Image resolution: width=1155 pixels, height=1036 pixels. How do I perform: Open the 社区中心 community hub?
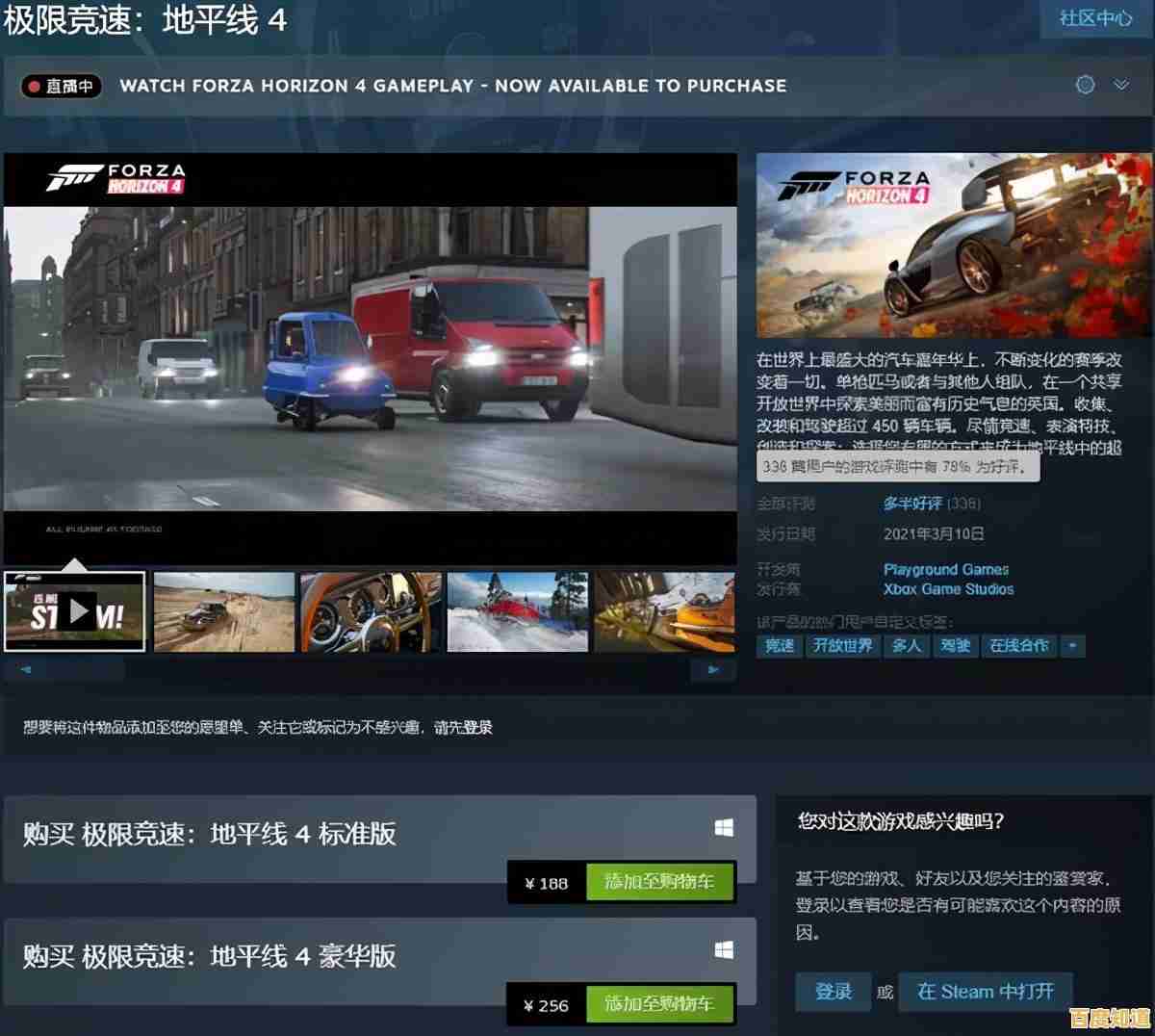point(1096,18)
